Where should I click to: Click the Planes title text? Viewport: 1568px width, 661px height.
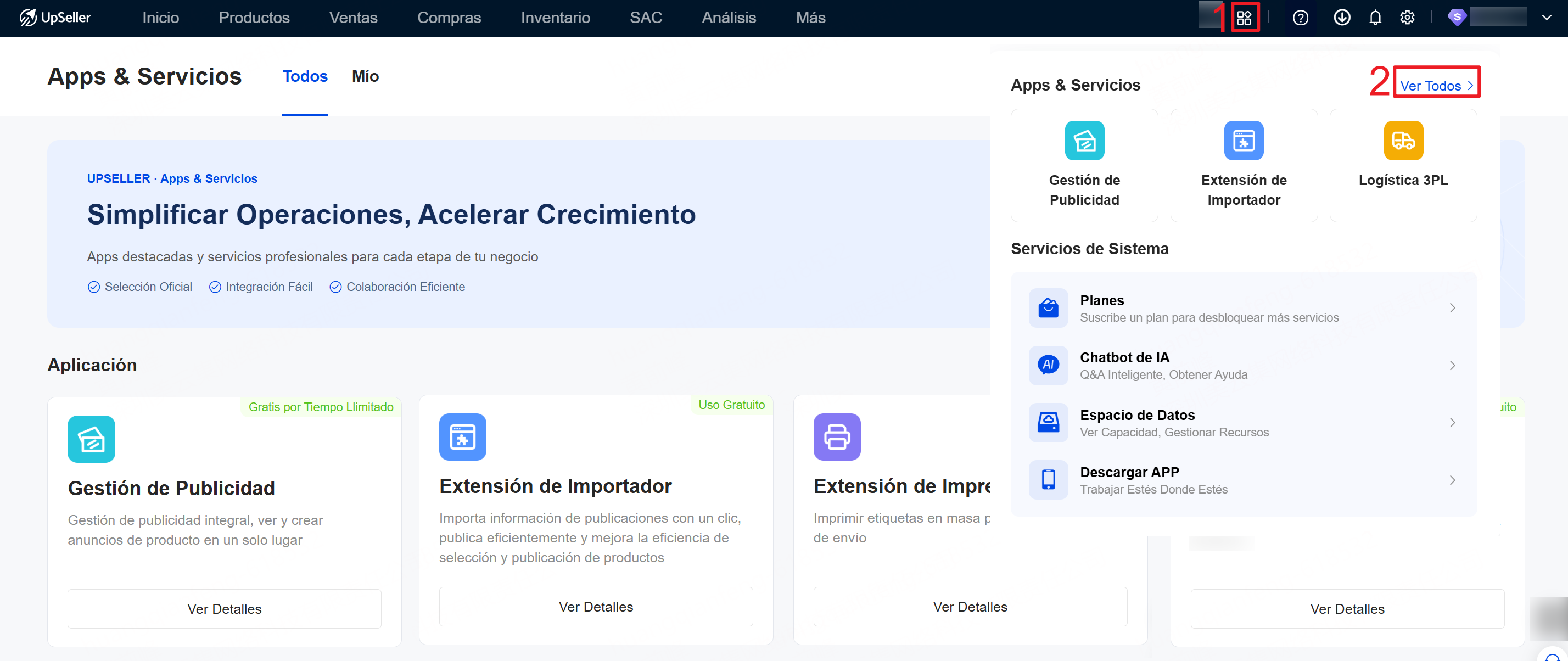point(1102,300)
